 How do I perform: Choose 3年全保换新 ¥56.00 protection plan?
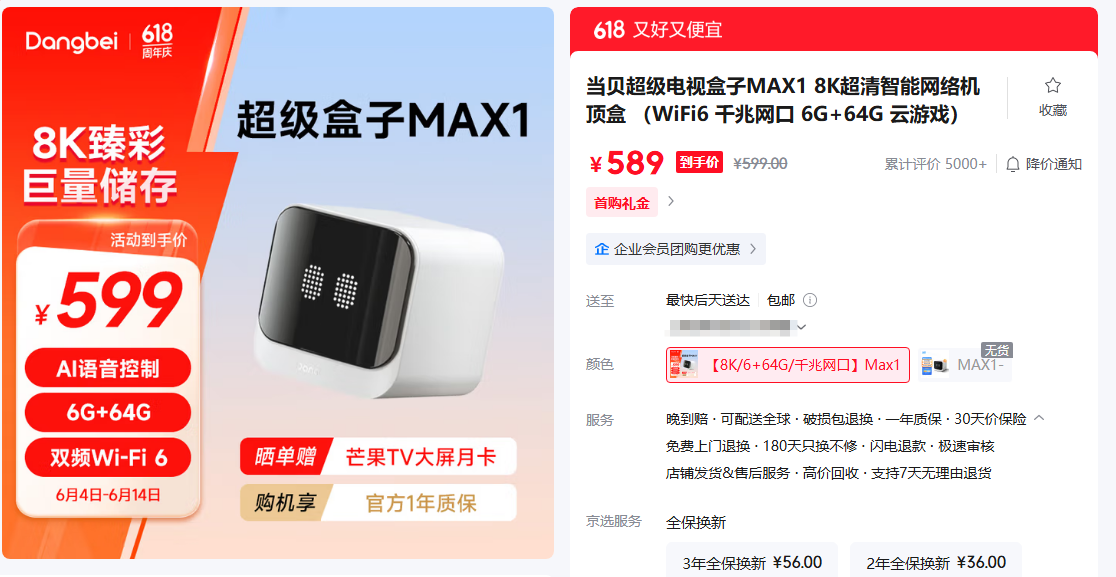click(x=752, y=563)
